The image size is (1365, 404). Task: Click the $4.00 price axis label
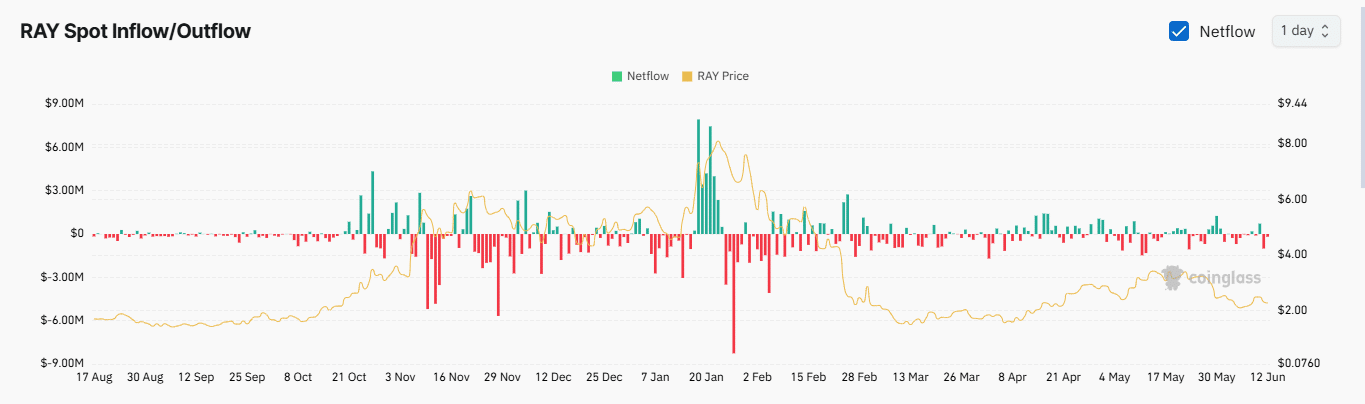(1292, 254)
